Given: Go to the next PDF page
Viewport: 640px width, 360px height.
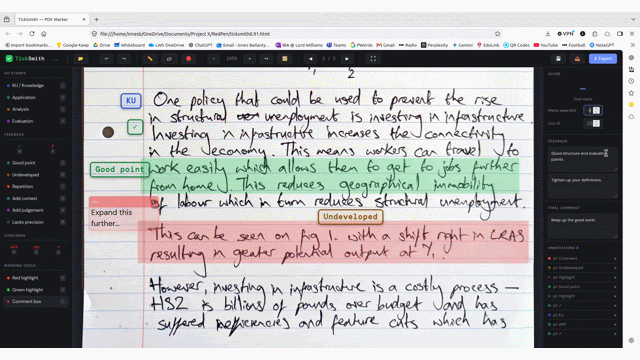Looking at the screenshot, I should [347, 59].
